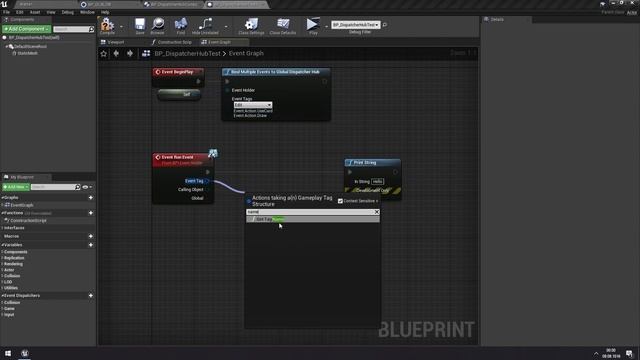Click the graph icon before BP_DispatcherHubTest breadcrumb
The width and height of the screenshot is (640, 360).
146,53
